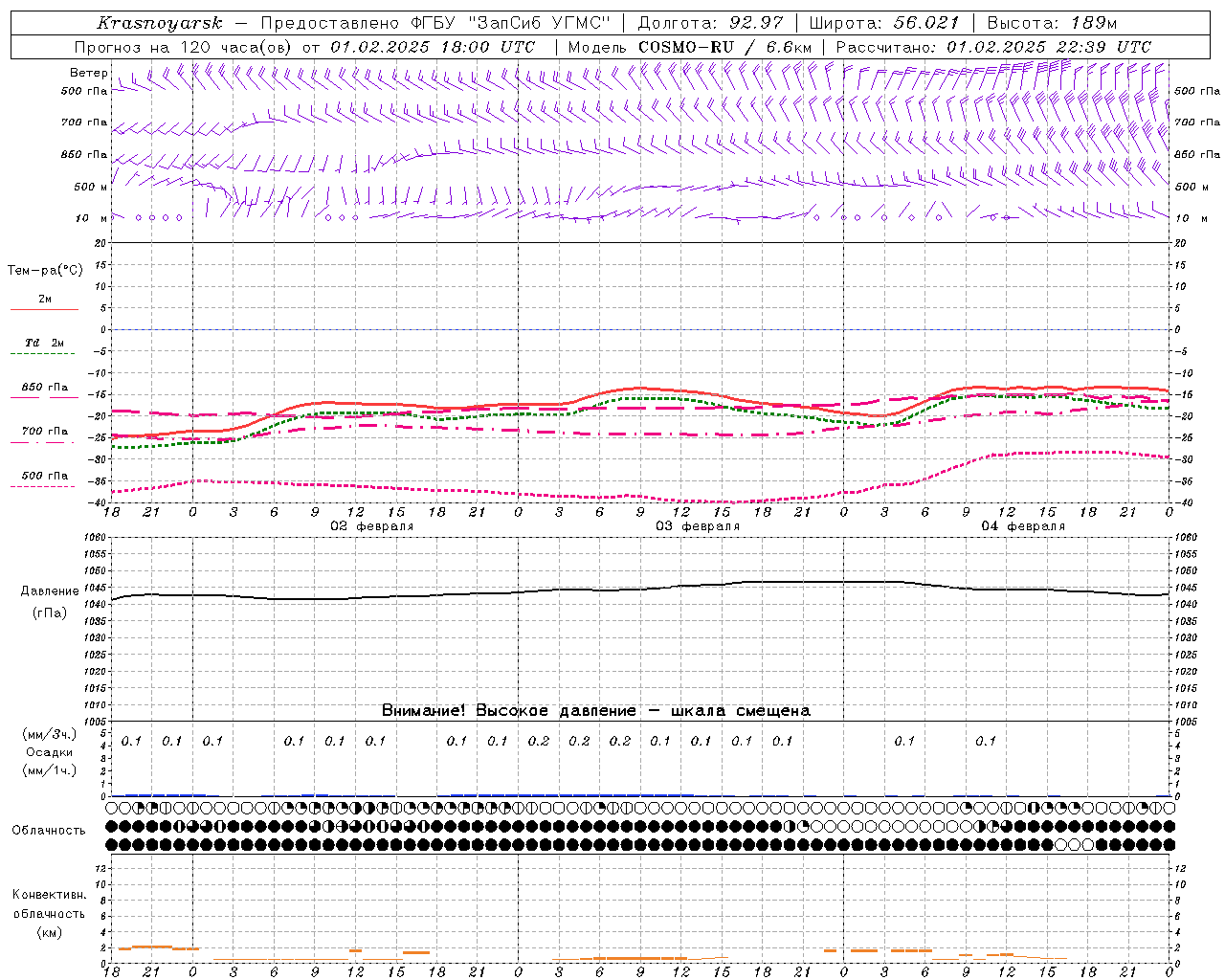Click the 'Ветер' wind panel label
This screenshot has height=980, width=1225.
click(x=88, y=73)
